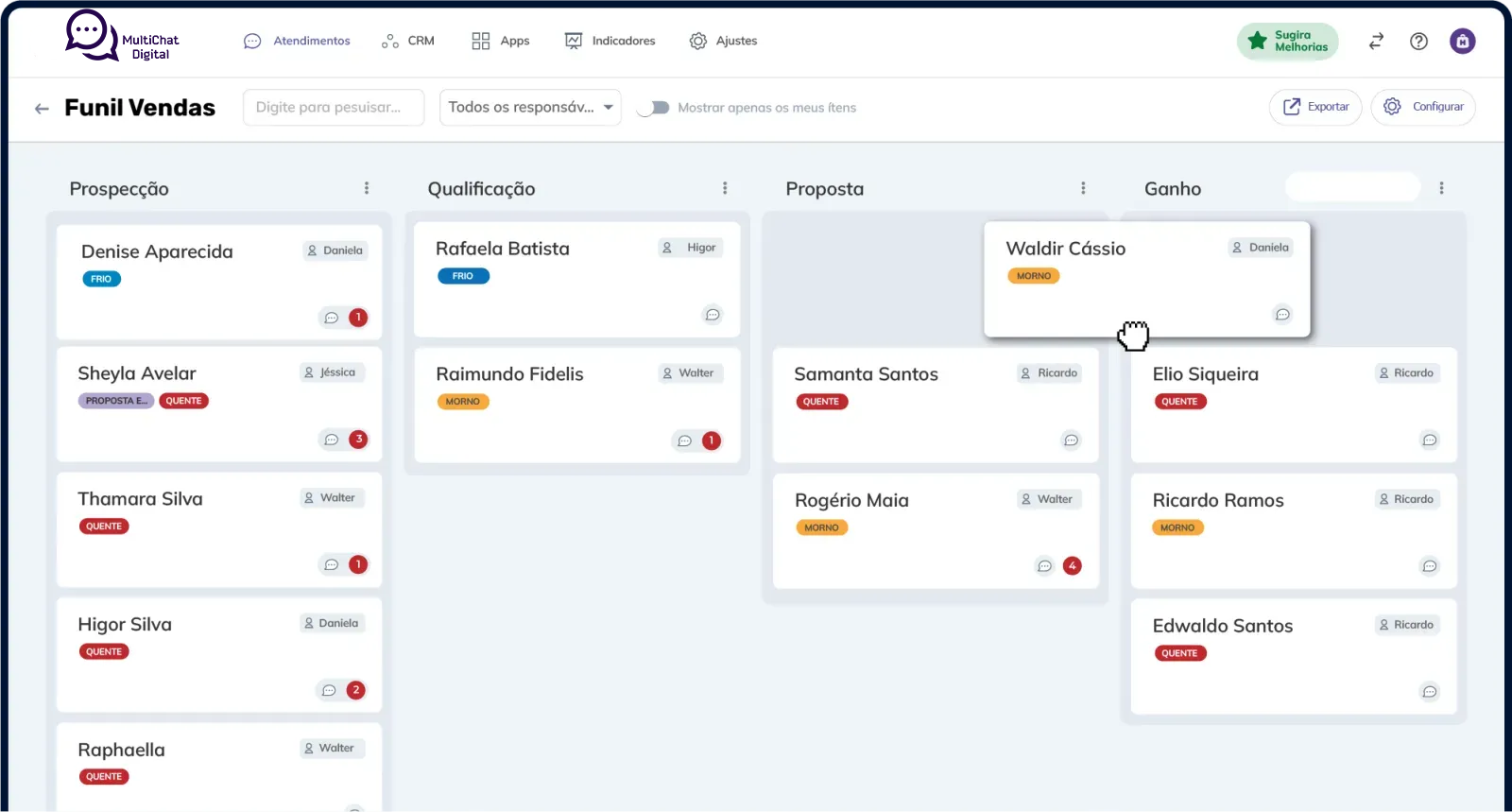Click the swap arrows icon in header
The image size is (1512, 812).
point(1376,42)
